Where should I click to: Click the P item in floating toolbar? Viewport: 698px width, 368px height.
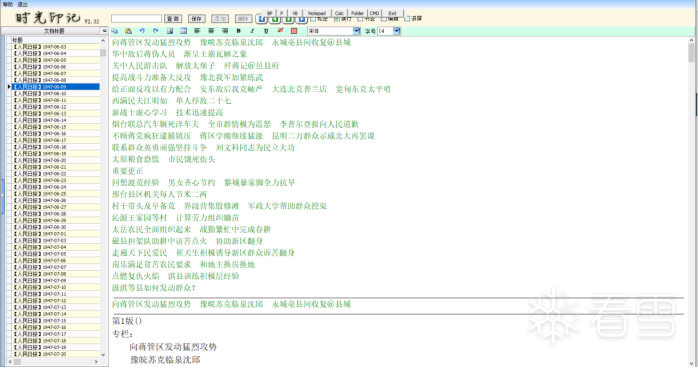tap(281, 13)
